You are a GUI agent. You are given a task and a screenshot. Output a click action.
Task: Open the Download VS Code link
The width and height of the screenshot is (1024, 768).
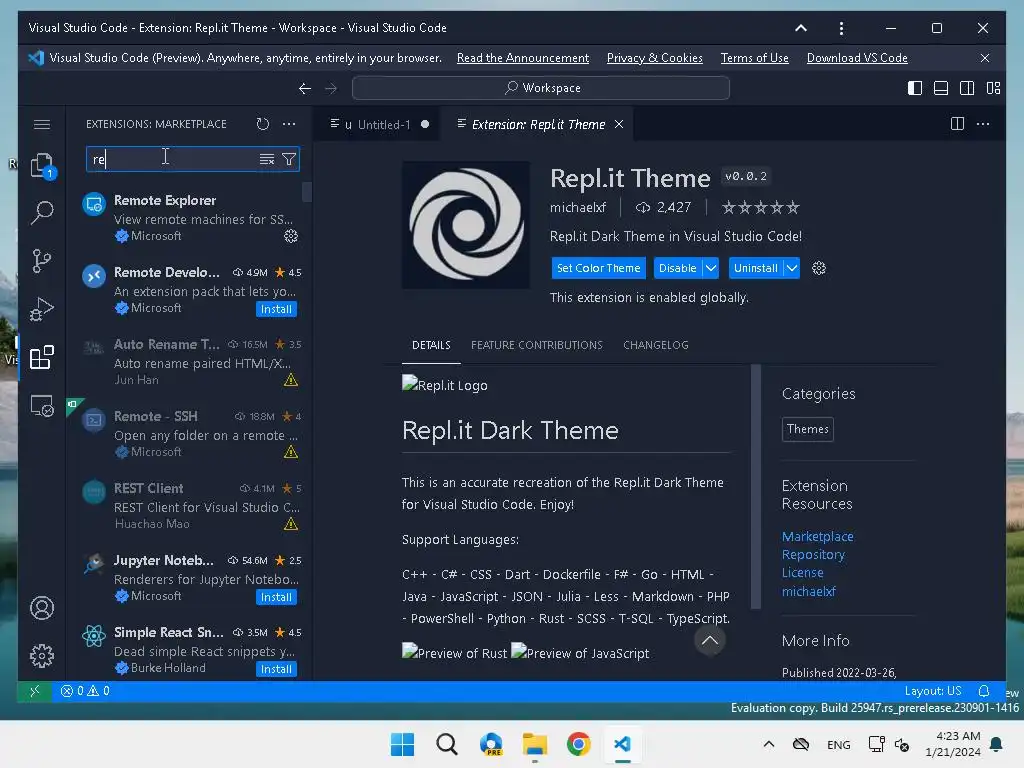(x=857, y=58)
